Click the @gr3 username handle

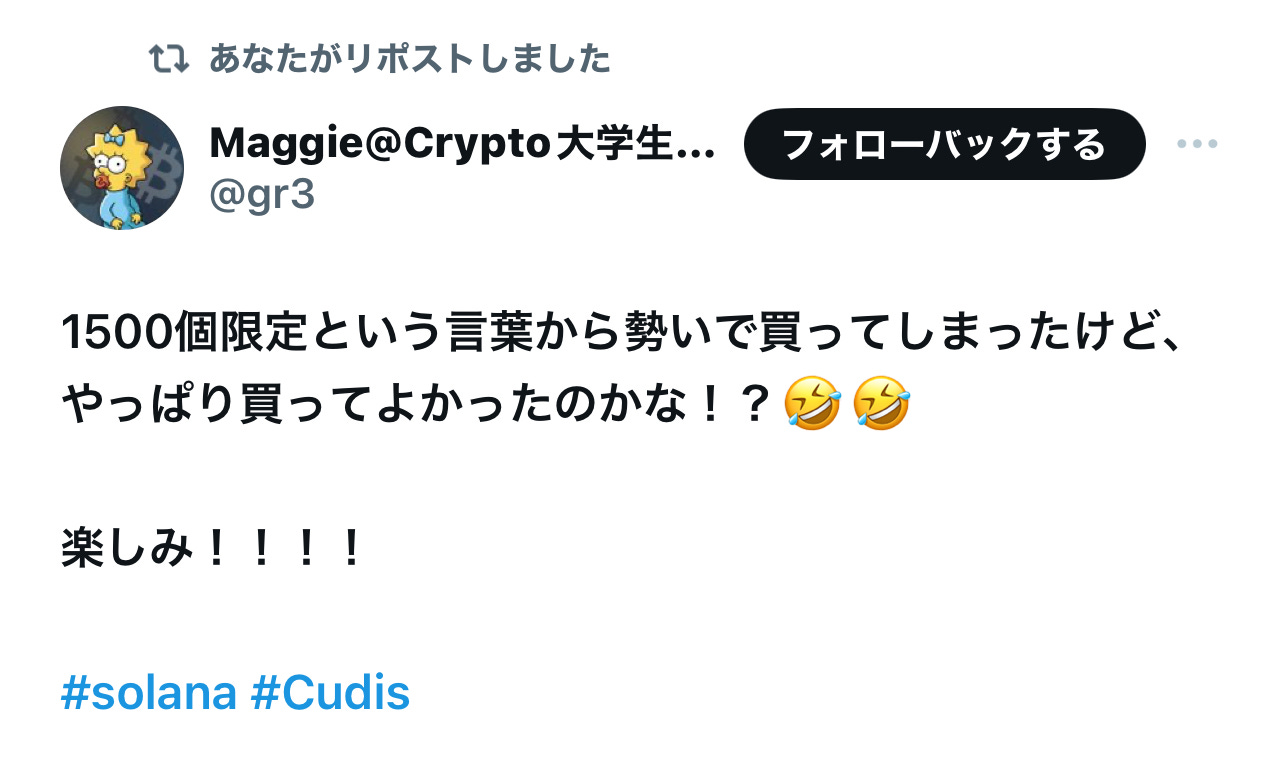[x=262, y=195]
